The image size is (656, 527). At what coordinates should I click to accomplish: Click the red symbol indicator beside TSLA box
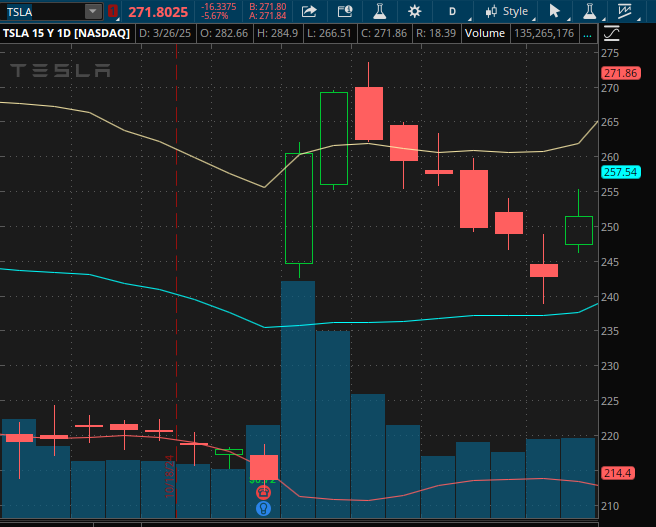point(112,11)
